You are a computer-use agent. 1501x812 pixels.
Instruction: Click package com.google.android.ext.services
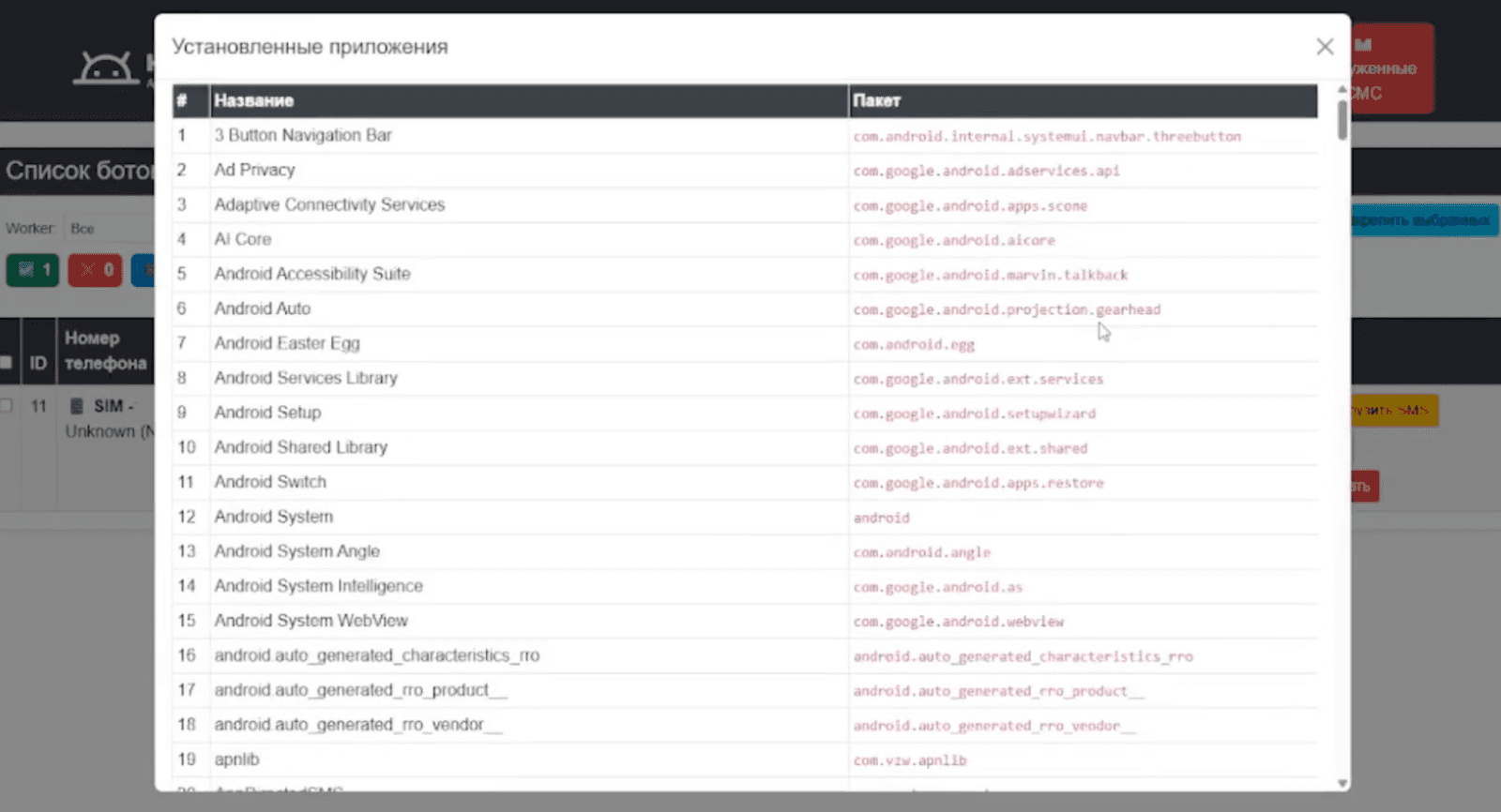(978, 380)
